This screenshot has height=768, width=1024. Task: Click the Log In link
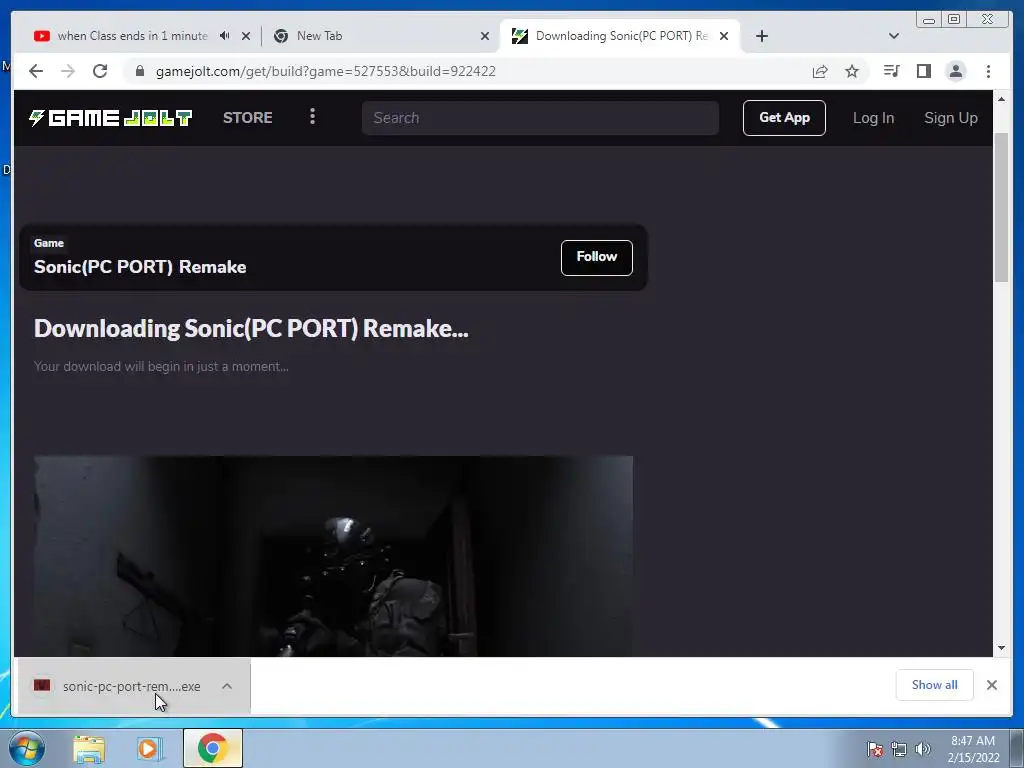873,118
